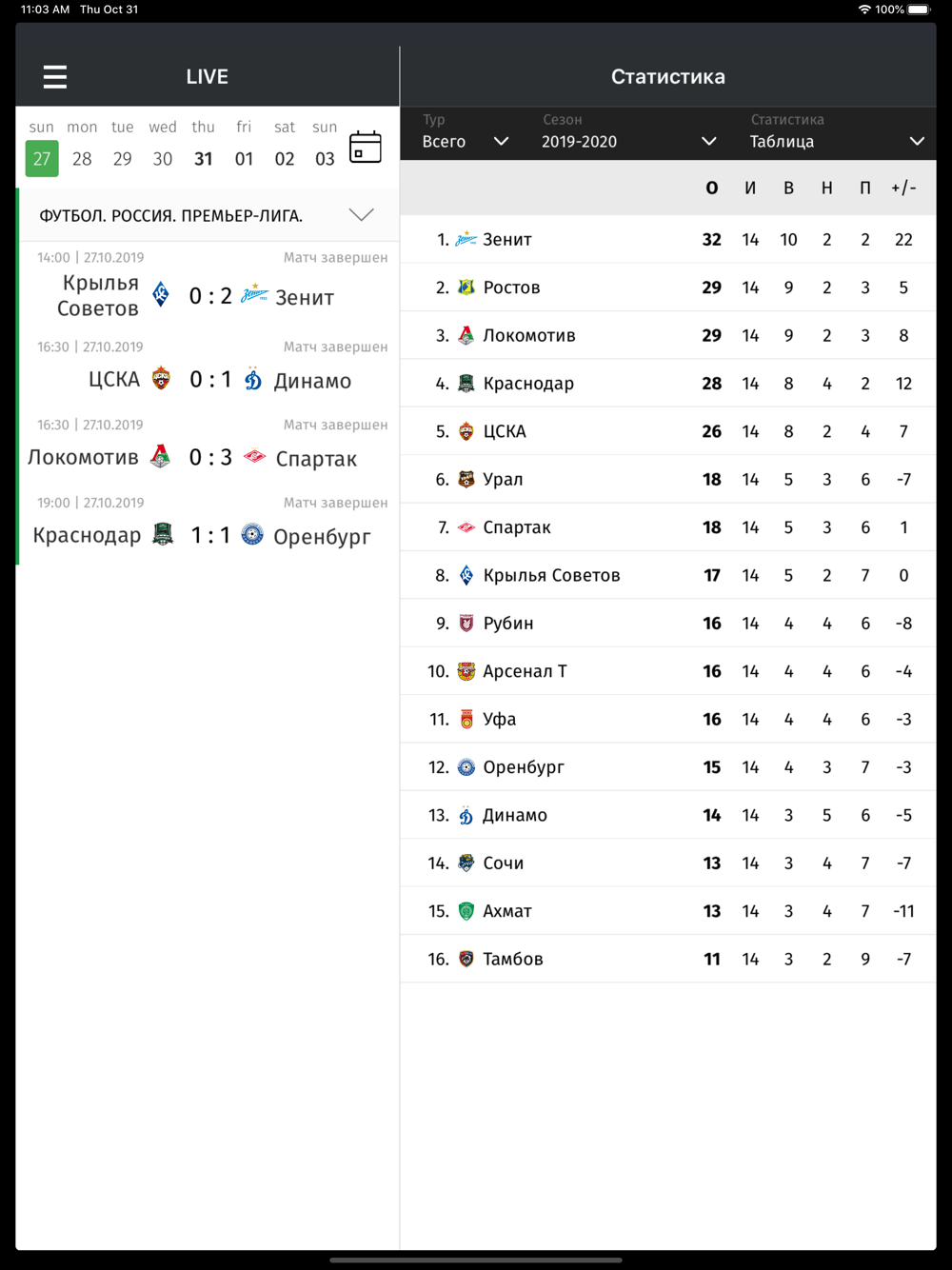Viewport: 952px width, 1270px height.
Task: Select Sunday 27 in date strip
Action: coord(42,158)
